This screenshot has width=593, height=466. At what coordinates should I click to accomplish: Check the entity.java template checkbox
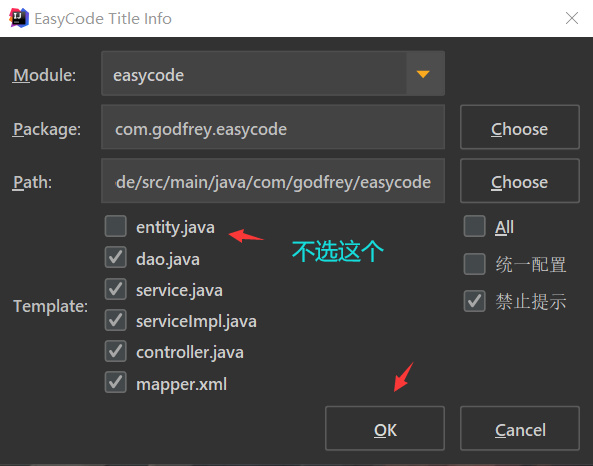coord(116,226)
